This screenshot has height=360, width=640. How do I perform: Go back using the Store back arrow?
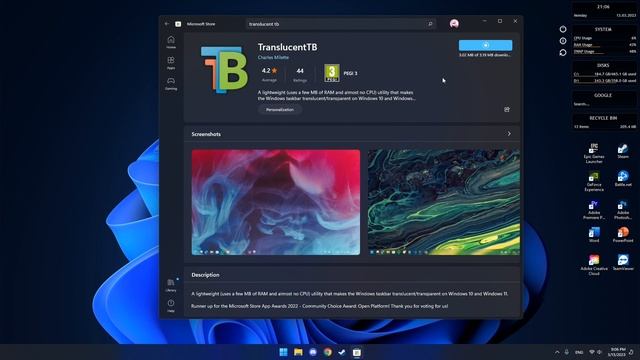(167, 24)
